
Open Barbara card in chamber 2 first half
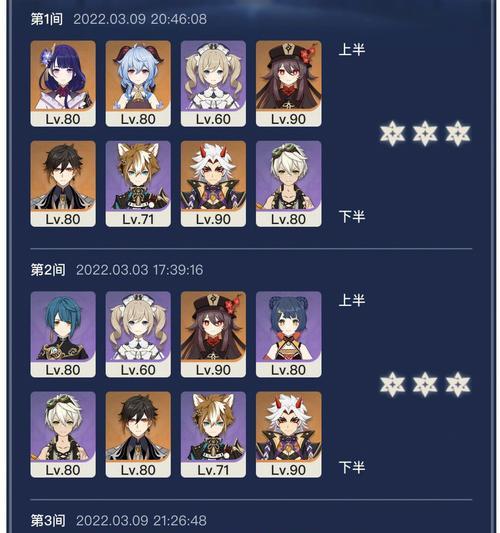point(138,334)
